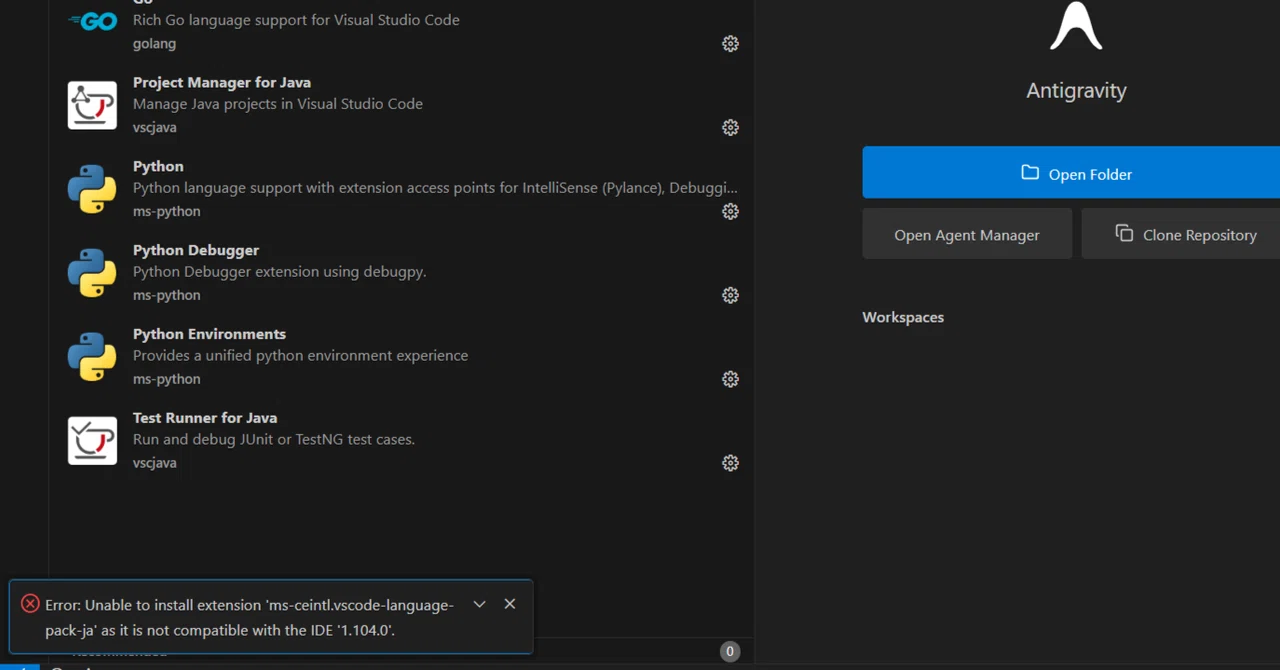Viewport: 1280px width, 670px height.
Task: Expand the error notification with chevron
Action: 479,604
